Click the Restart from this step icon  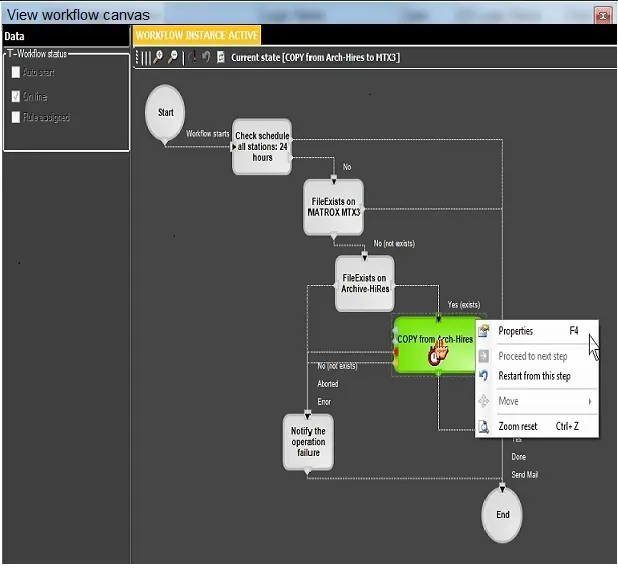(x=484, y=376)
